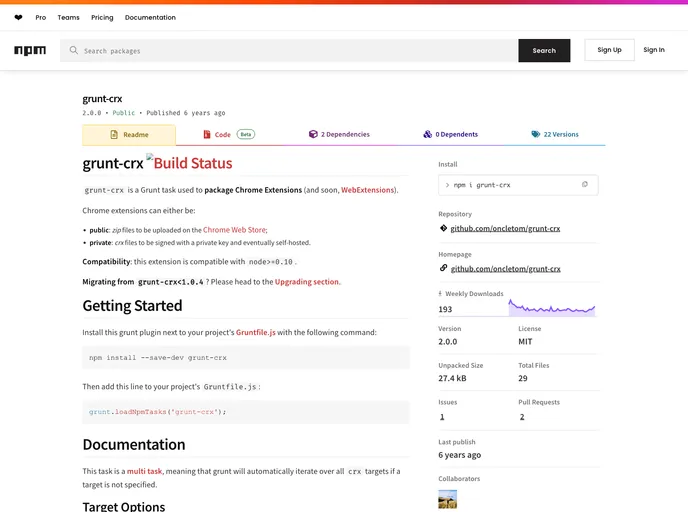Click the 27.4 kB unpacked size value
This screenshot has height=512, width=688.
click(x=452, y=378)
